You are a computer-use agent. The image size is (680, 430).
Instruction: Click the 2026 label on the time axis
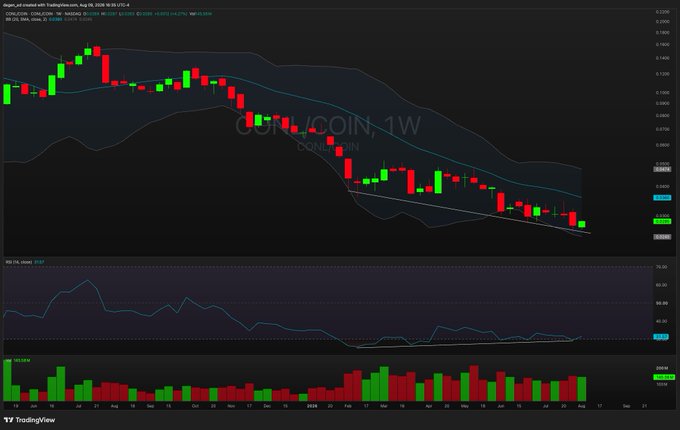click(312, 406)
